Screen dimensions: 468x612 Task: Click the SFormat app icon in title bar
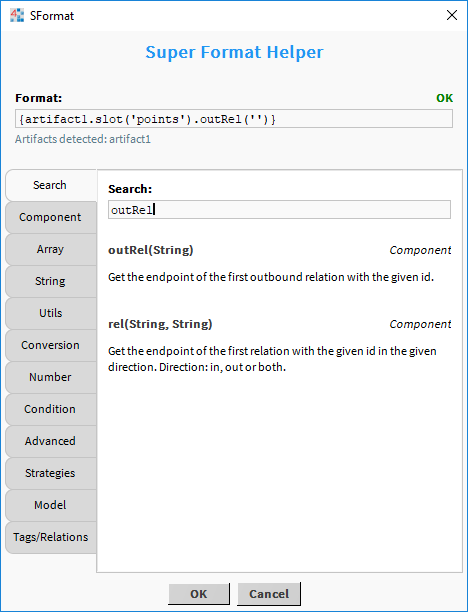click(17, 16)
